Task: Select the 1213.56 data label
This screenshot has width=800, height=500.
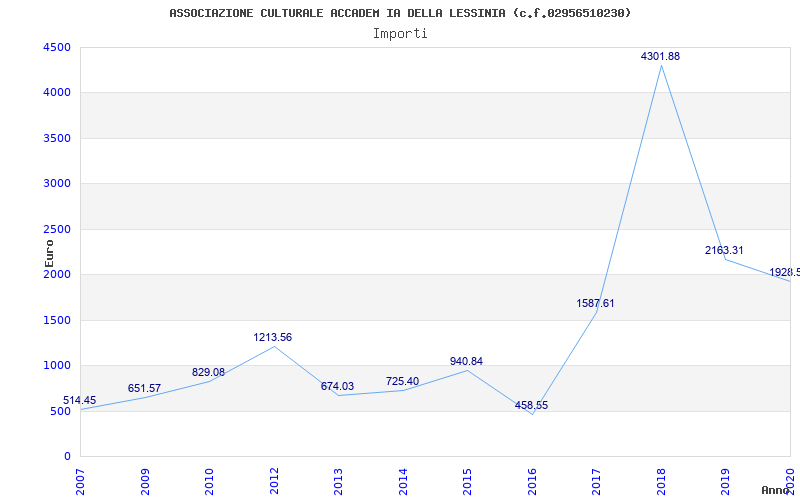Action: [272, 338]
